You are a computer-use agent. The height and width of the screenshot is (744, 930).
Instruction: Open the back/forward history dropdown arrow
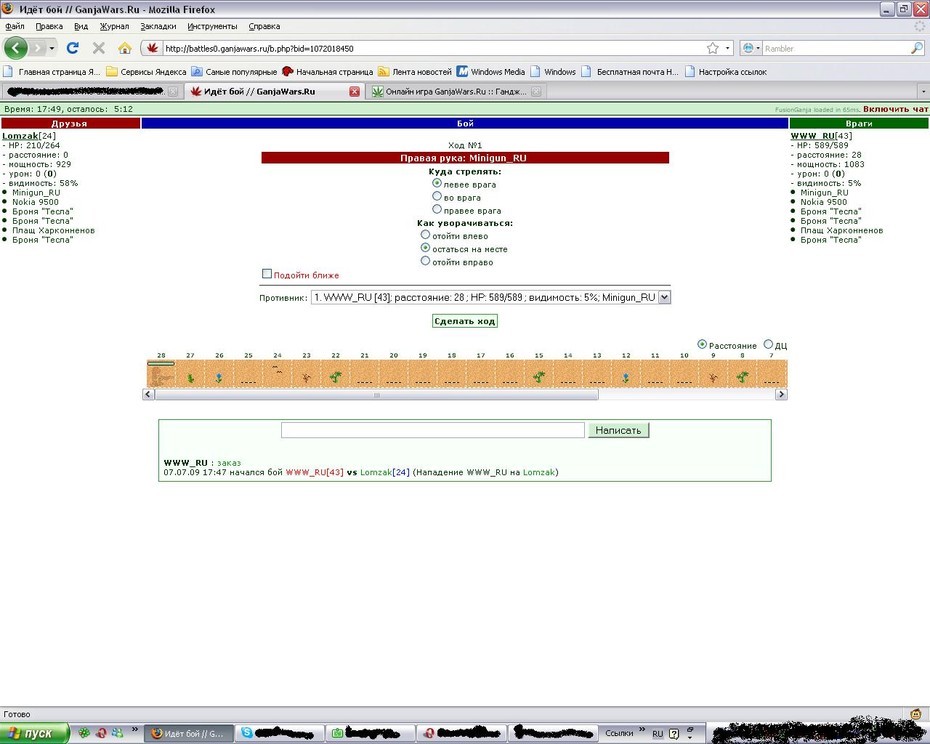52,48
